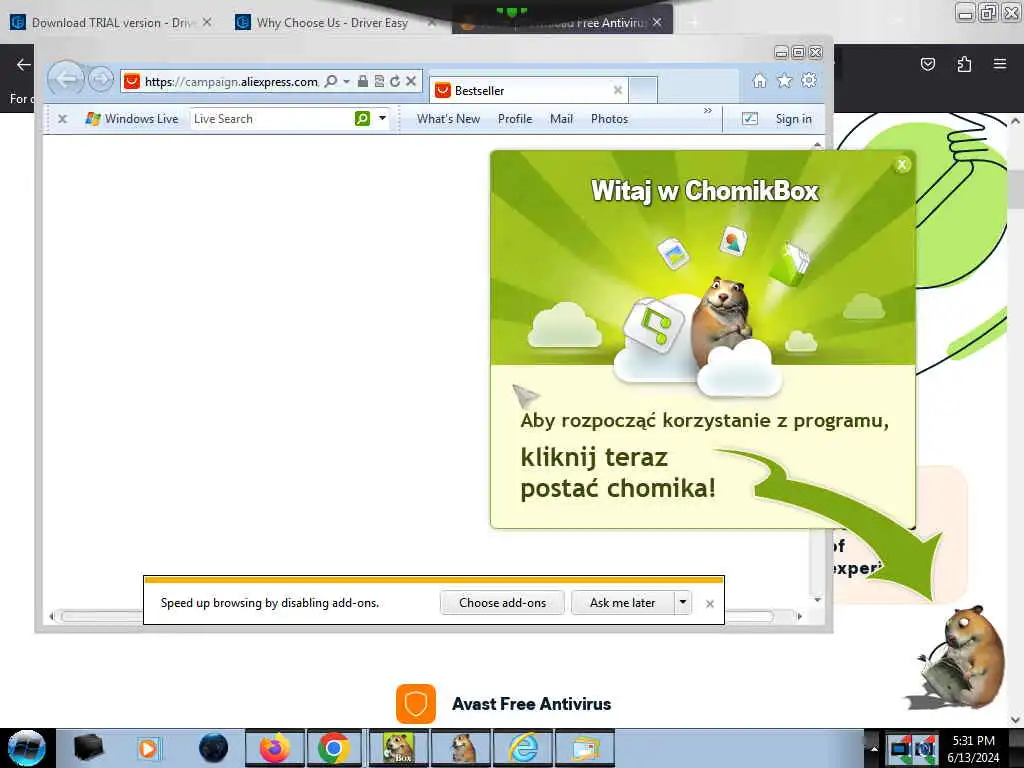Open the security lock report icon

(362, 81)
